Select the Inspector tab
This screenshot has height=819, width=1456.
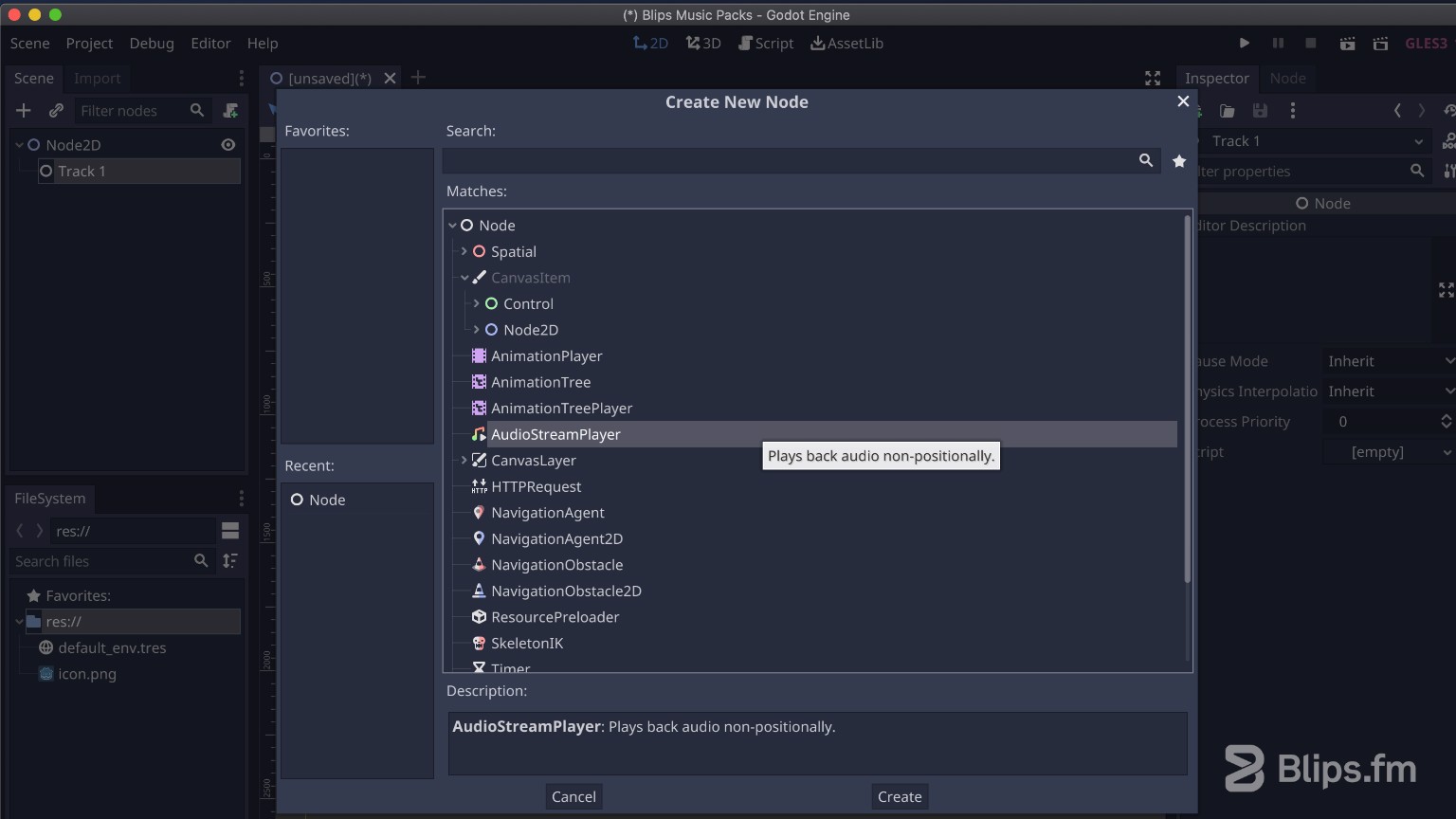[1216, 79]
